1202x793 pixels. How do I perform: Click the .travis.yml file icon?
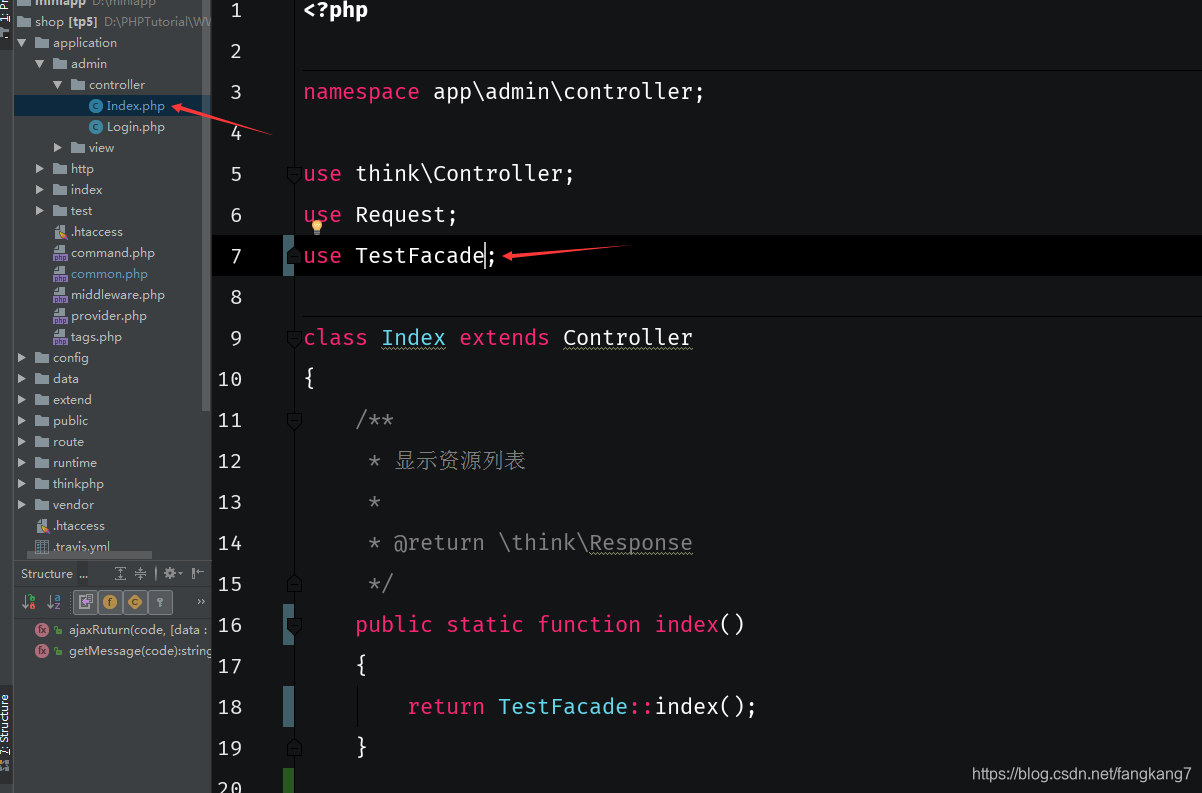[42, 547]
